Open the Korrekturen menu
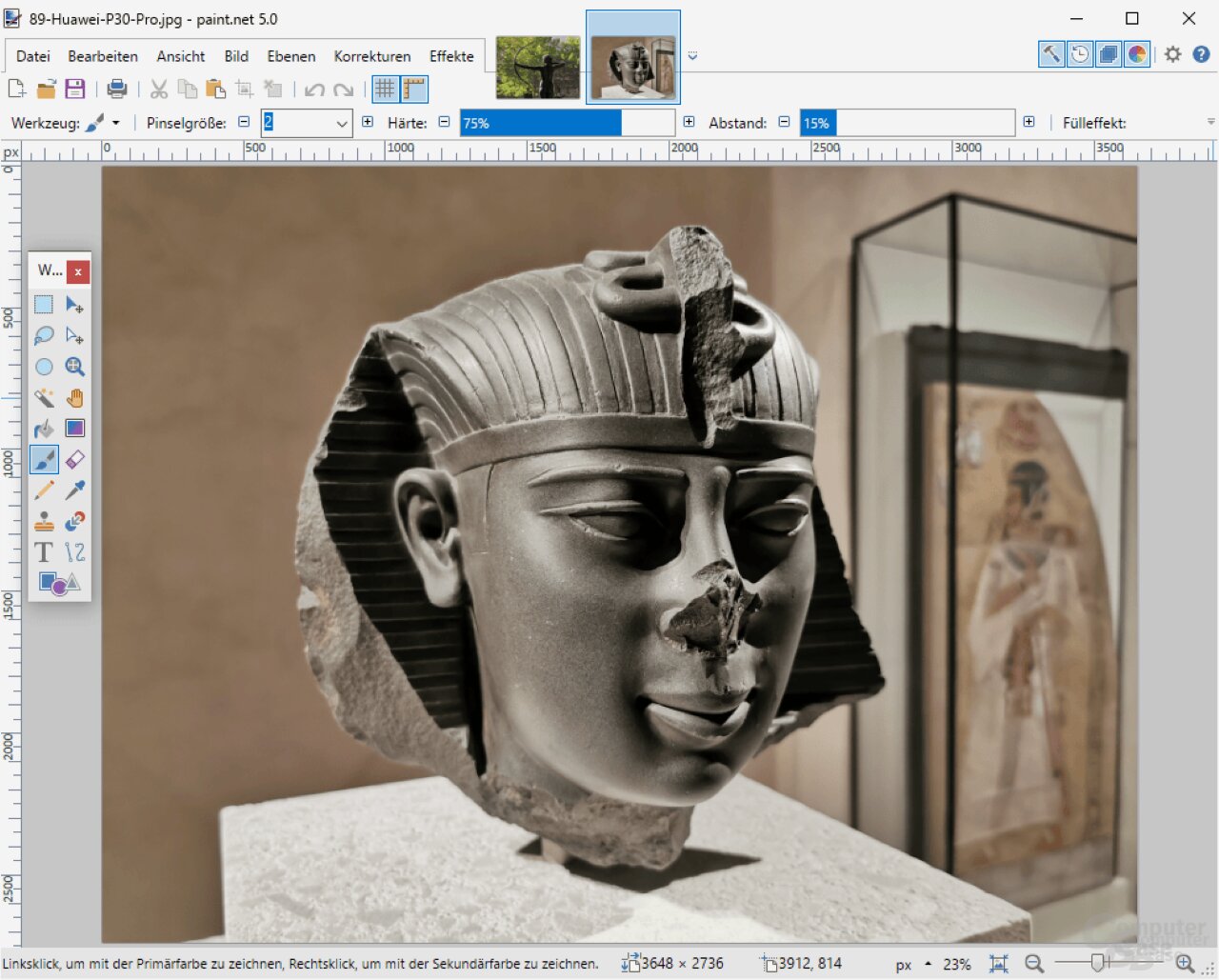The image size is (1219, 980). pos(372,56)
